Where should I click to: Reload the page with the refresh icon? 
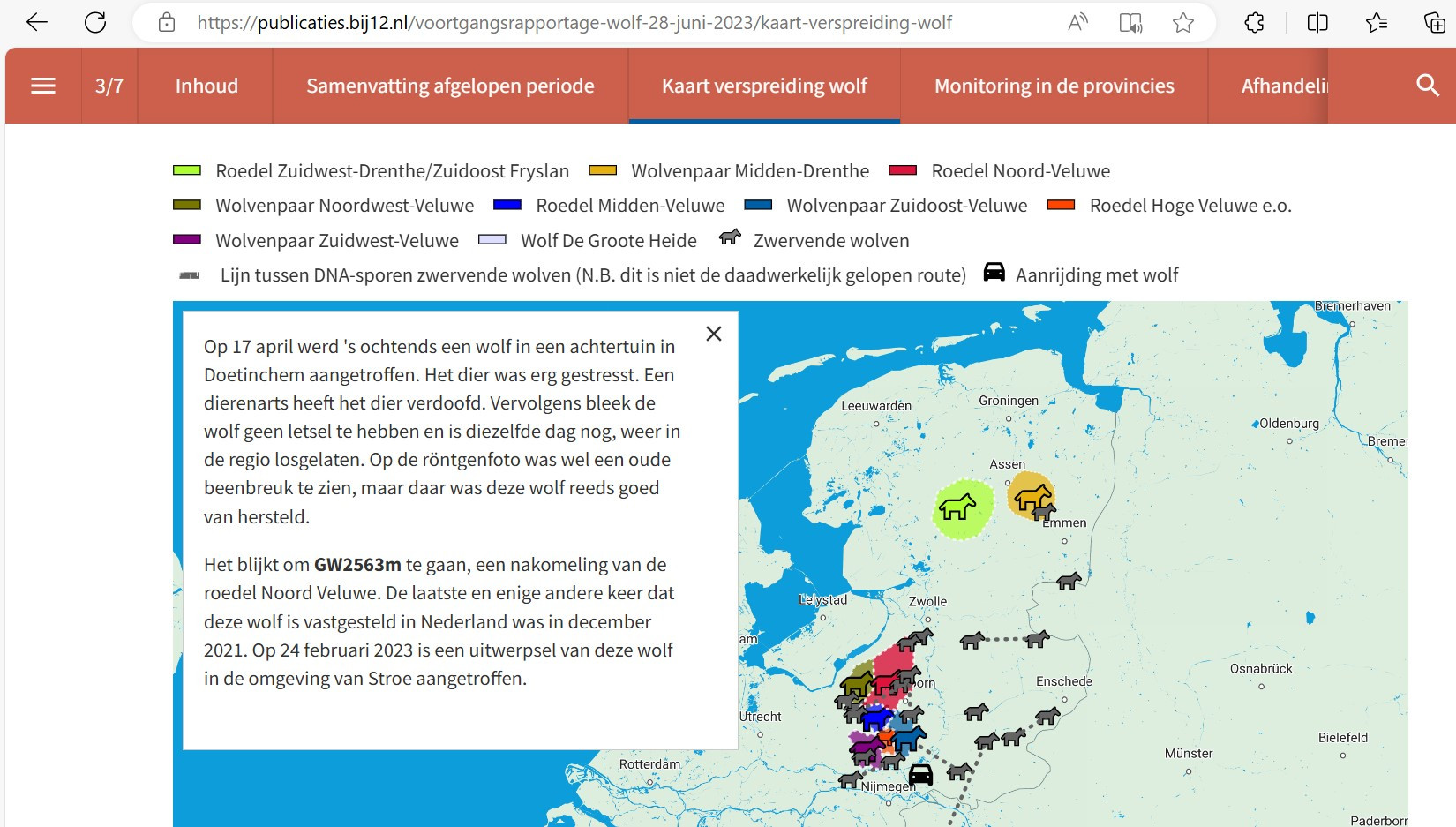[x=95, y=22]
